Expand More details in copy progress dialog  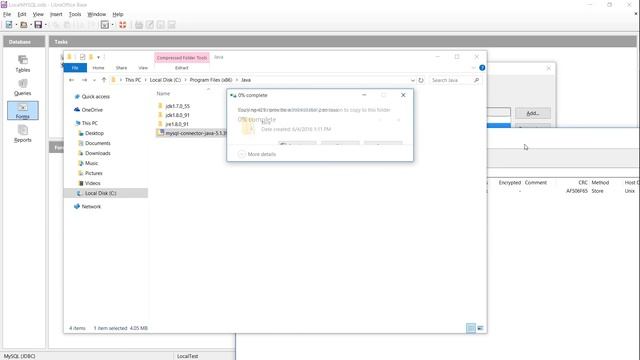point(257,154)
